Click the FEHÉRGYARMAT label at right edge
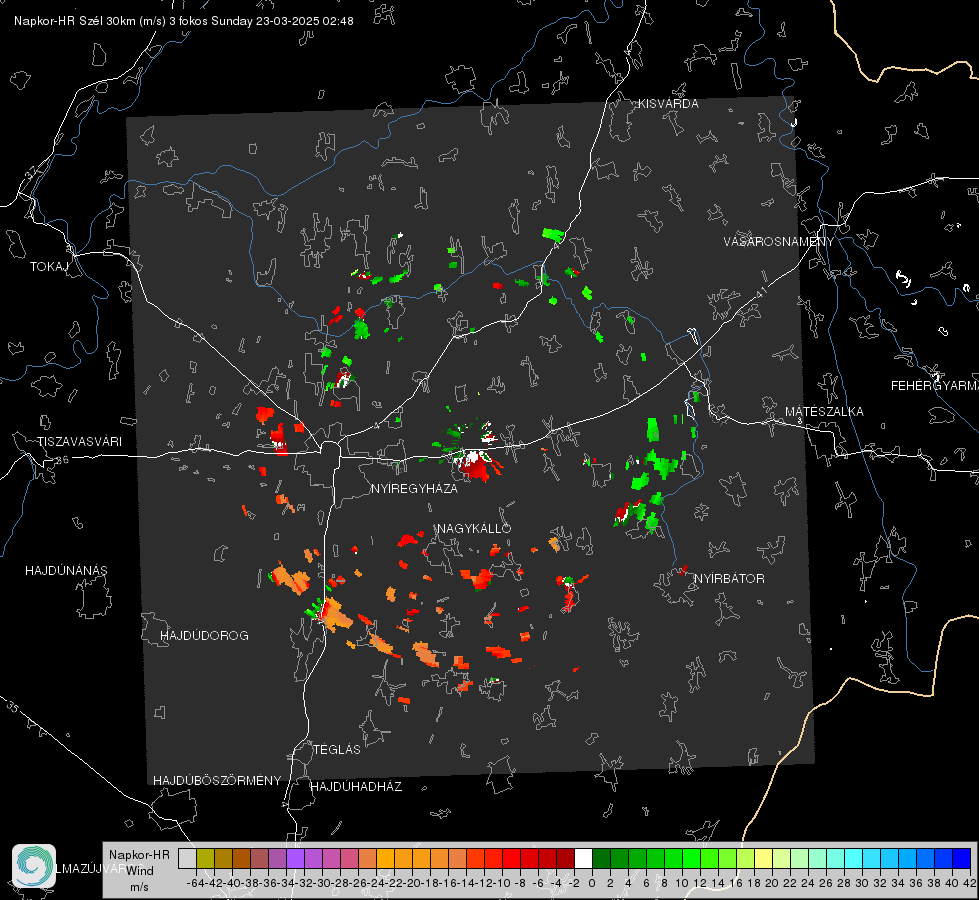The width and height of the screenshot is (979, 900). click(935, 386)
